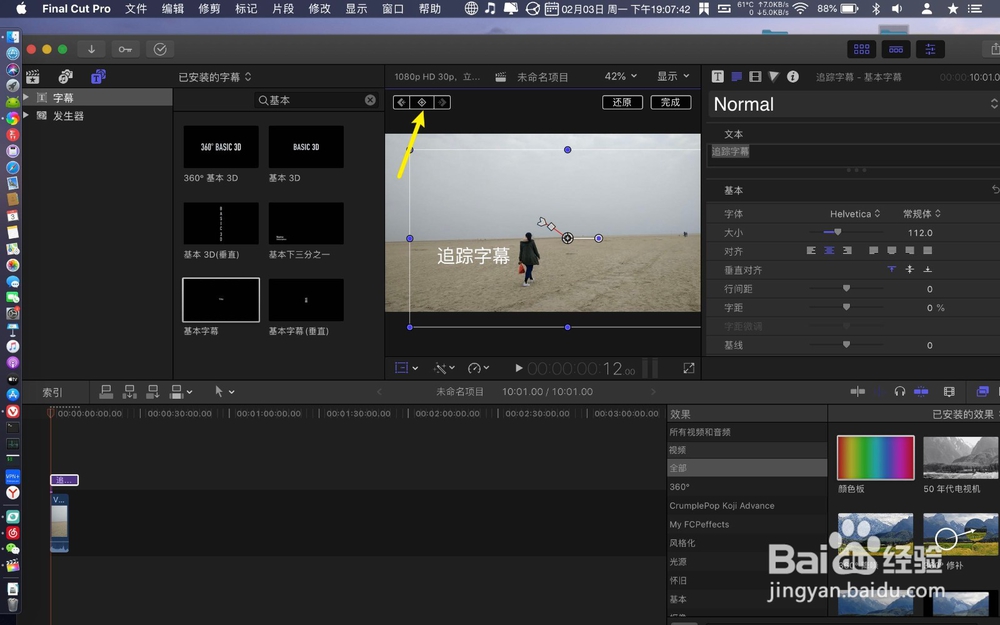1000x625 pixels.
Task: Open the Browser view icon in the top right
Action: [x=863, y=49]
